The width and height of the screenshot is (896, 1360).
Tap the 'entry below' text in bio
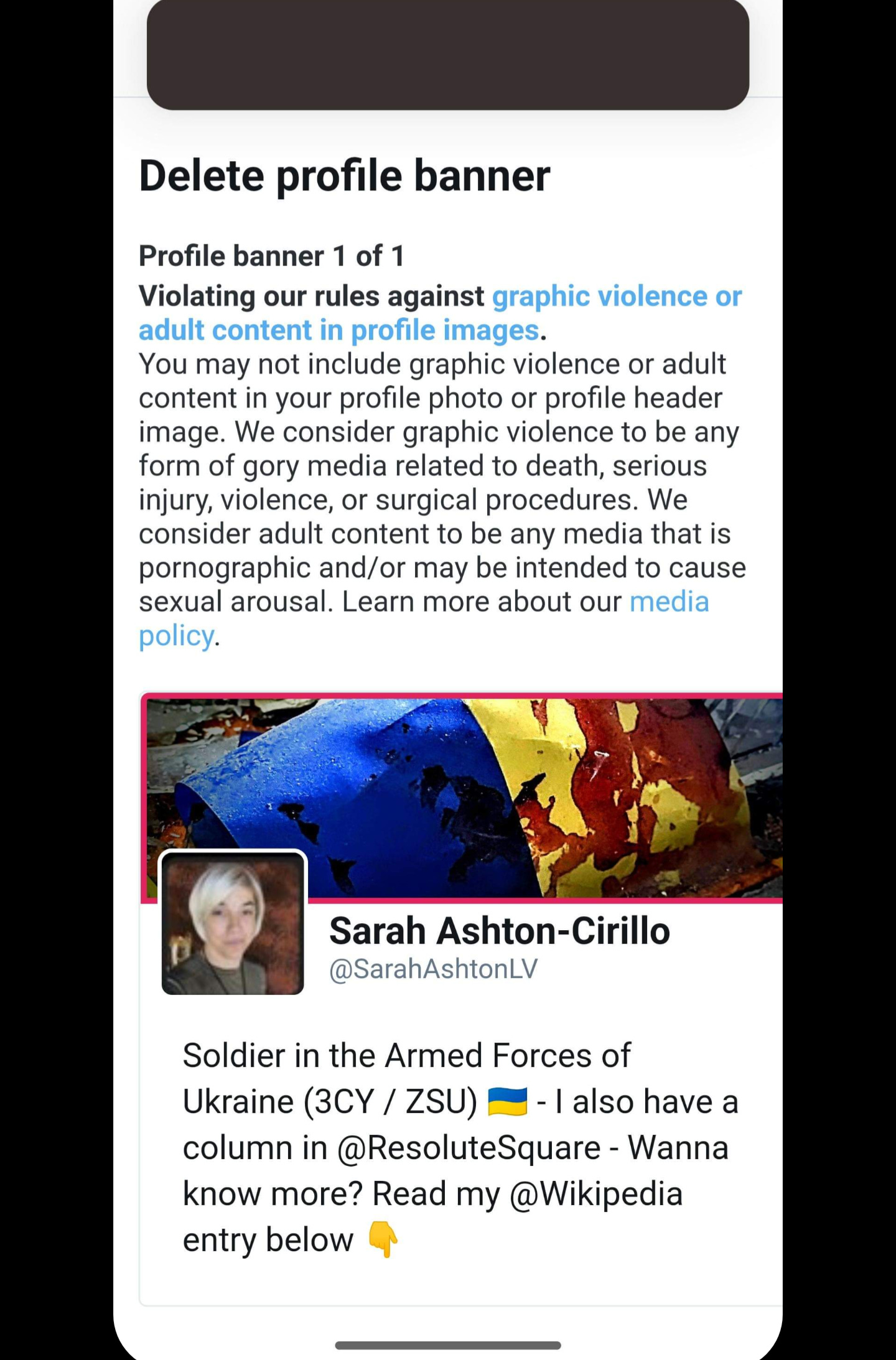pos(268,1240)
